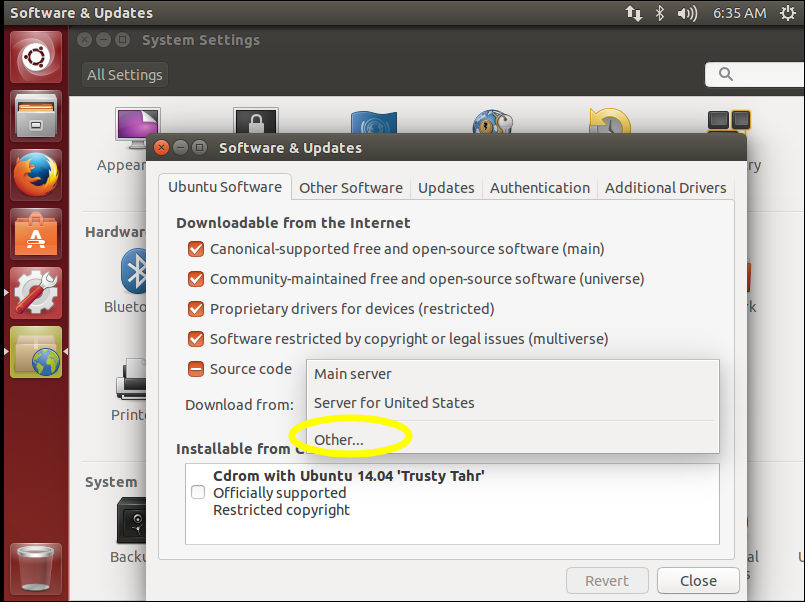Open the Bluetooth indicator in top panel

pos(660,13)
